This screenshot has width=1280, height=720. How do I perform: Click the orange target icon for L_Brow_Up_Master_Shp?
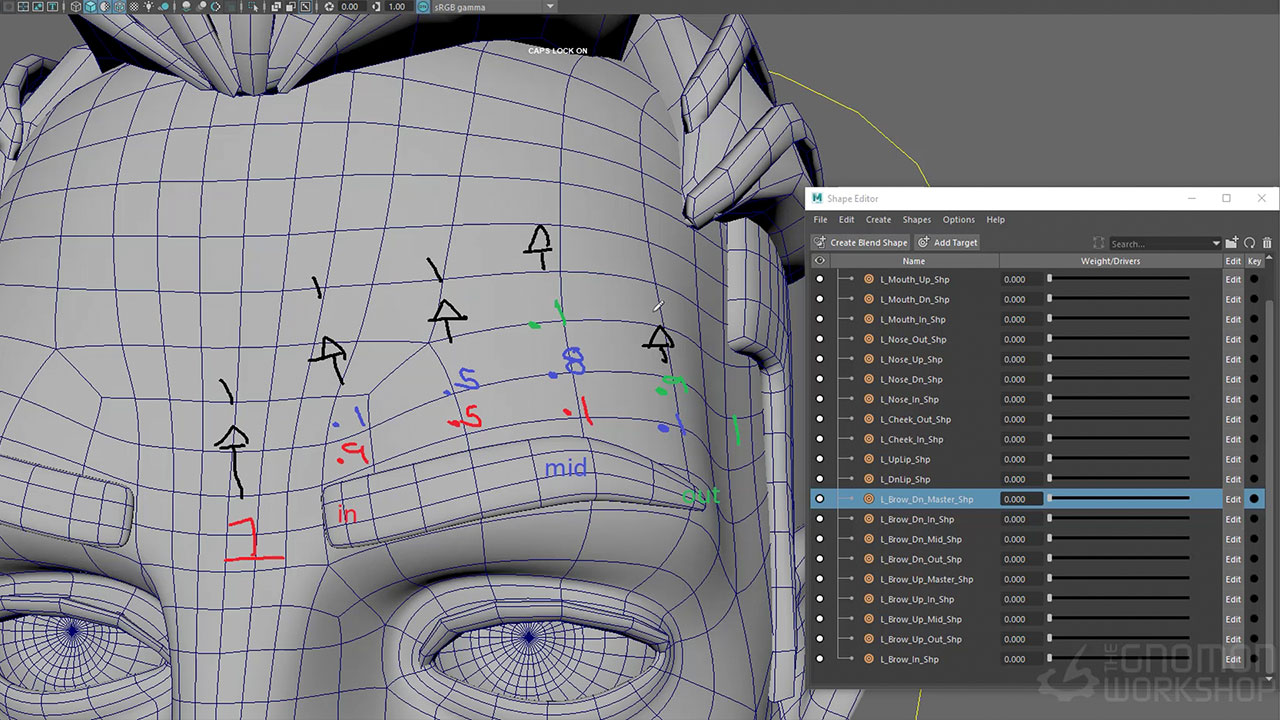click(869, 579)
